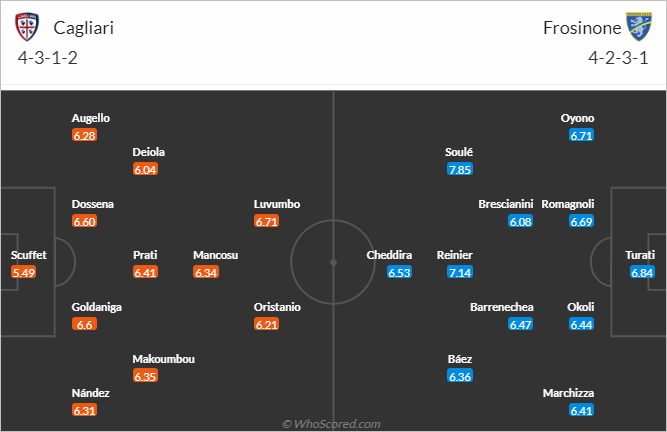Click the Frosinone club crest icon
Screen dimensions: 667x432
[x=638, y=27]
